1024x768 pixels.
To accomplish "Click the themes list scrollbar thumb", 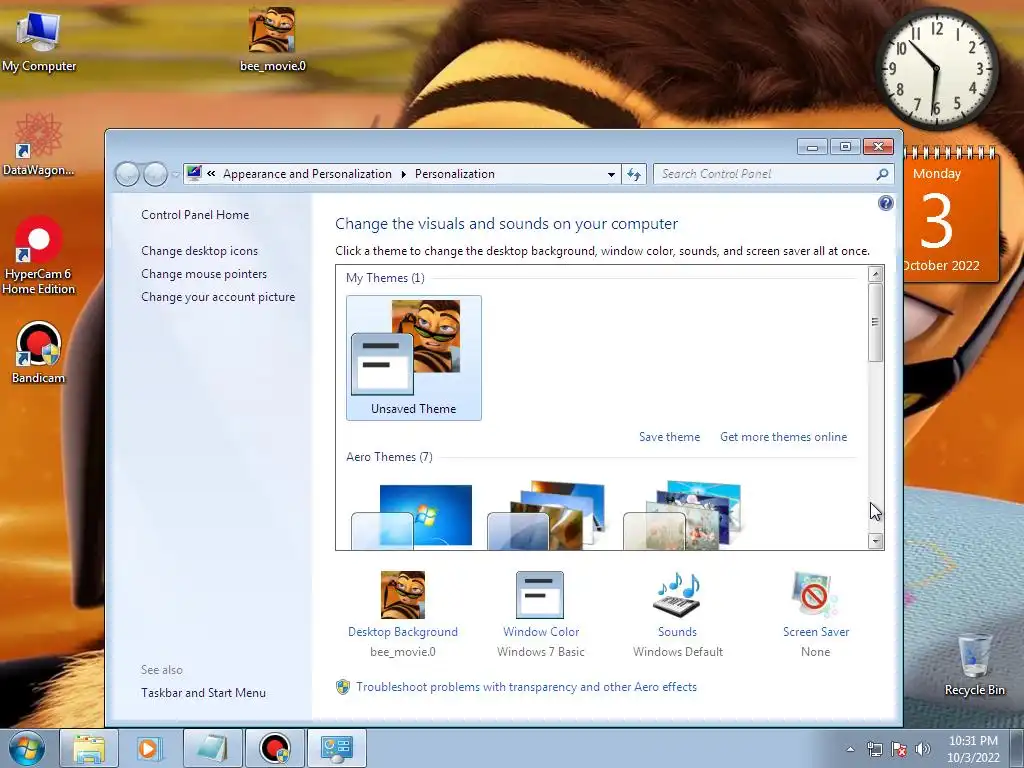I will pos(876,322).
